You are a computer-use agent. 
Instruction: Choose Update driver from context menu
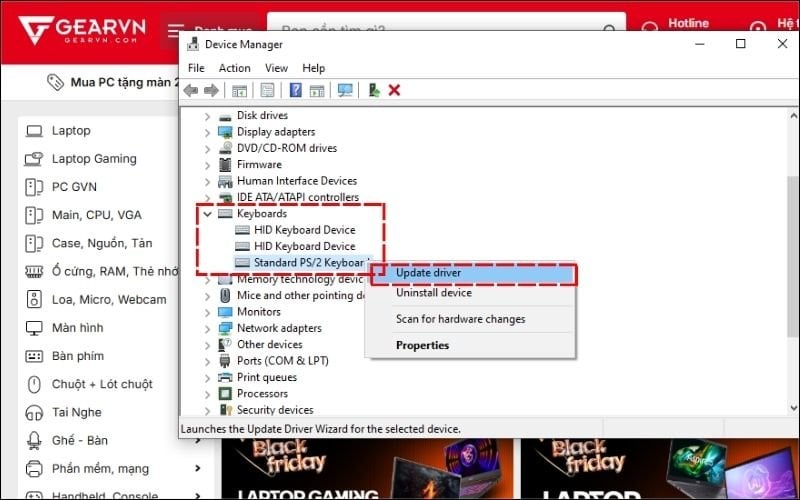[x=428, y=272]
